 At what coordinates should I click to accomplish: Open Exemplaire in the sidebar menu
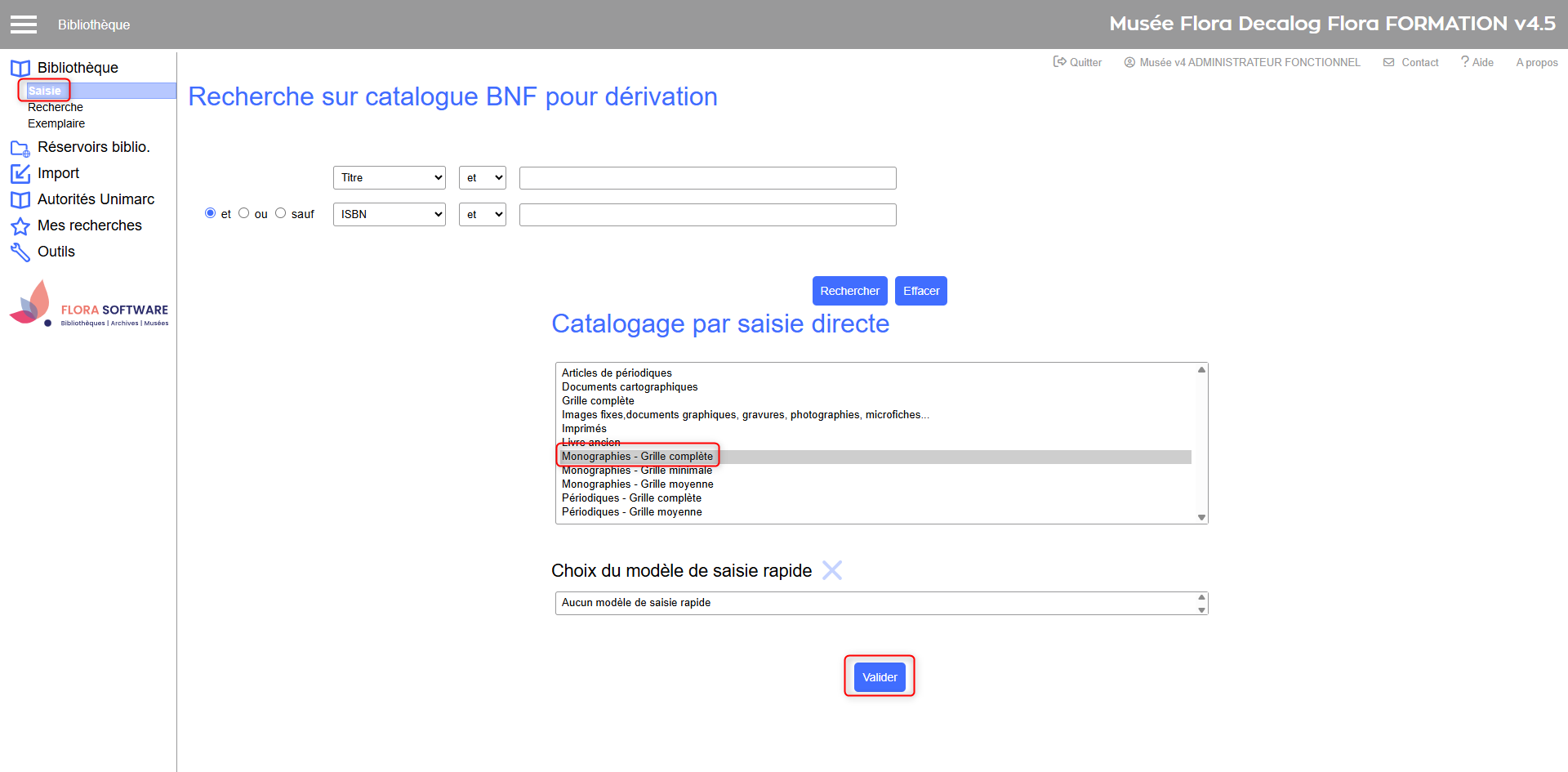point(56,123)
